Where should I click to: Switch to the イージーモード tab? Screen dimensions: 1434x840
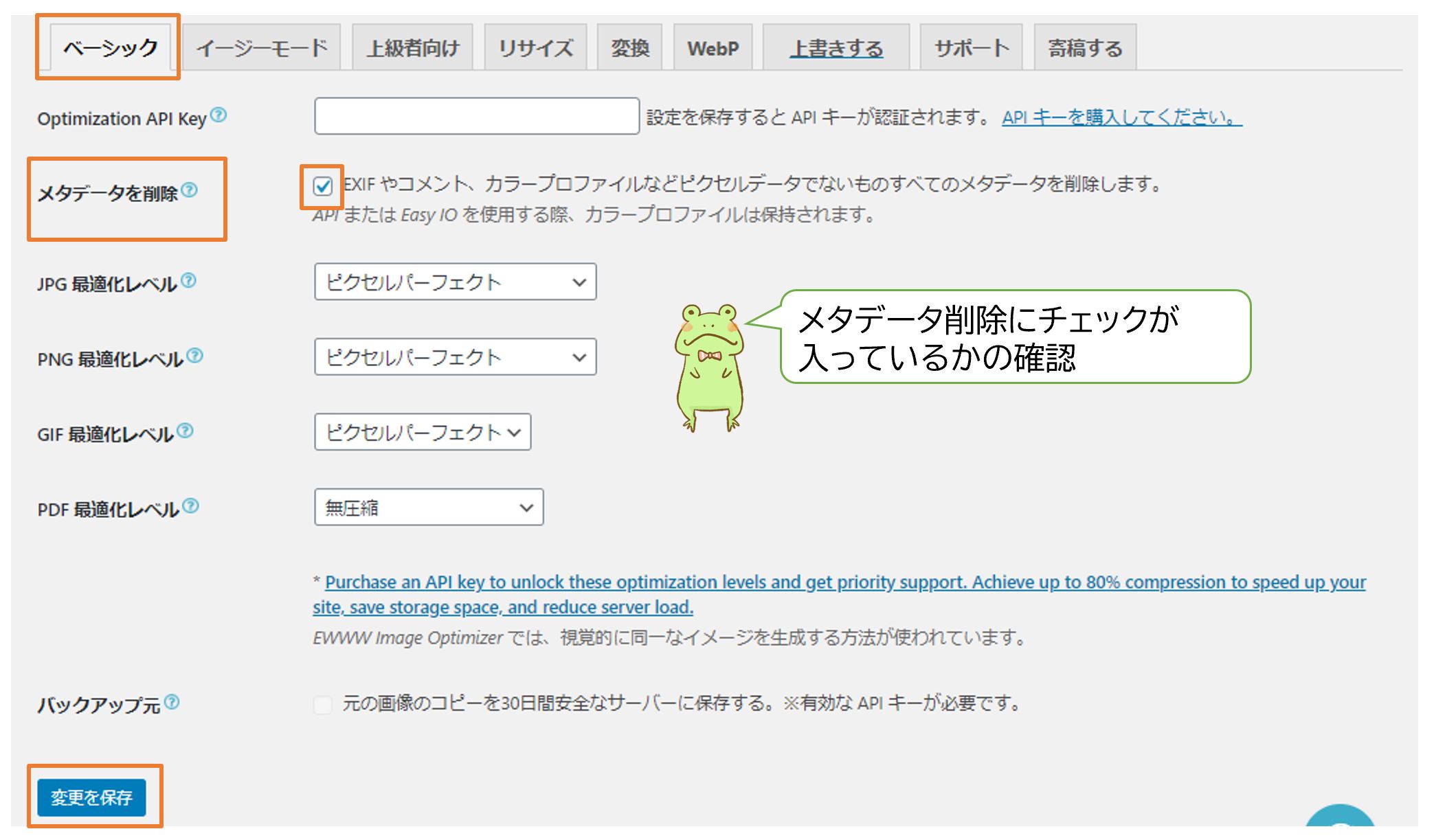click(x=262, y=48)
